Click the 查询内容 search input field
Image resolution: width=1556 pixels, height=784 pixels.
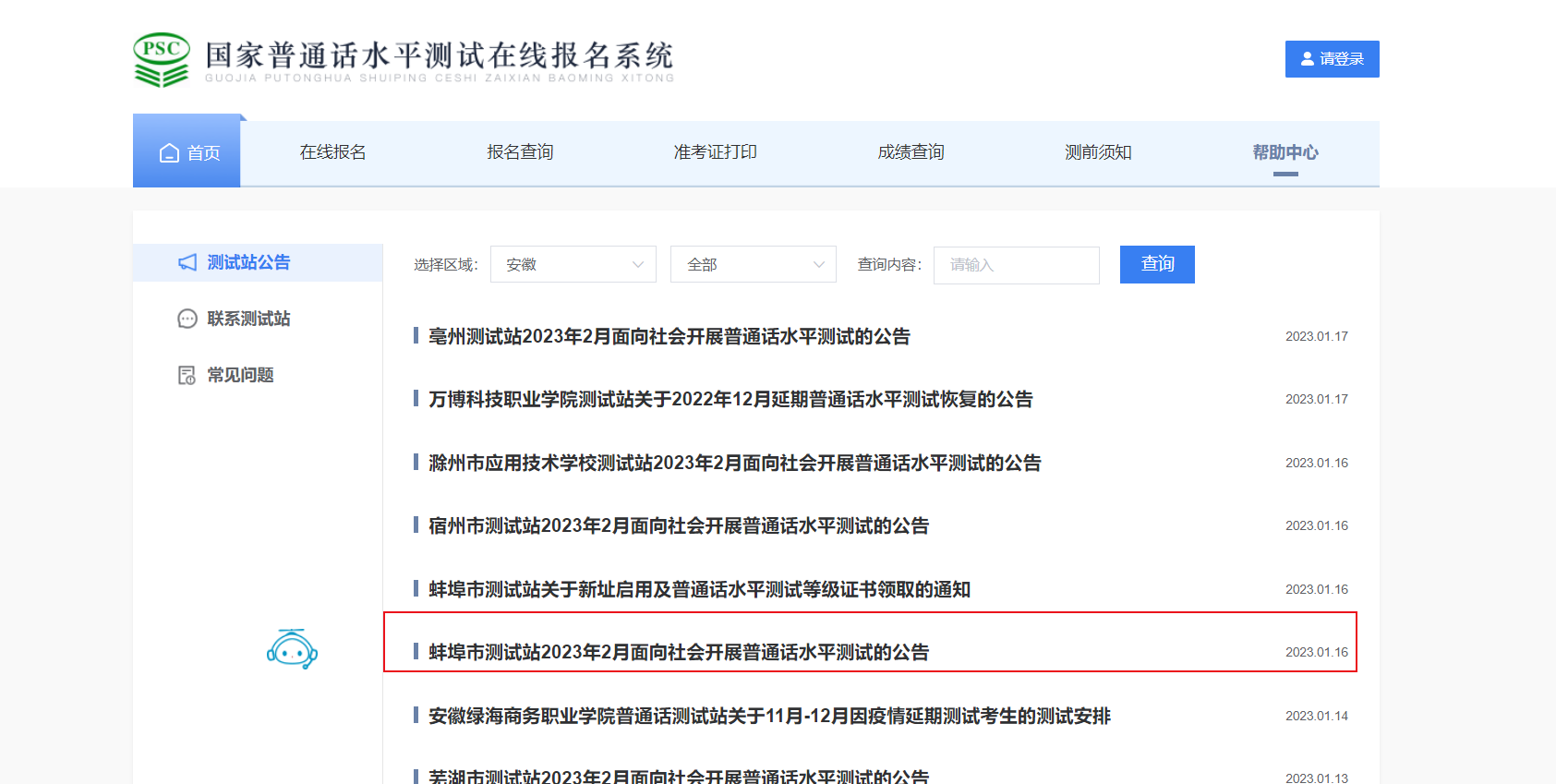1016,265
